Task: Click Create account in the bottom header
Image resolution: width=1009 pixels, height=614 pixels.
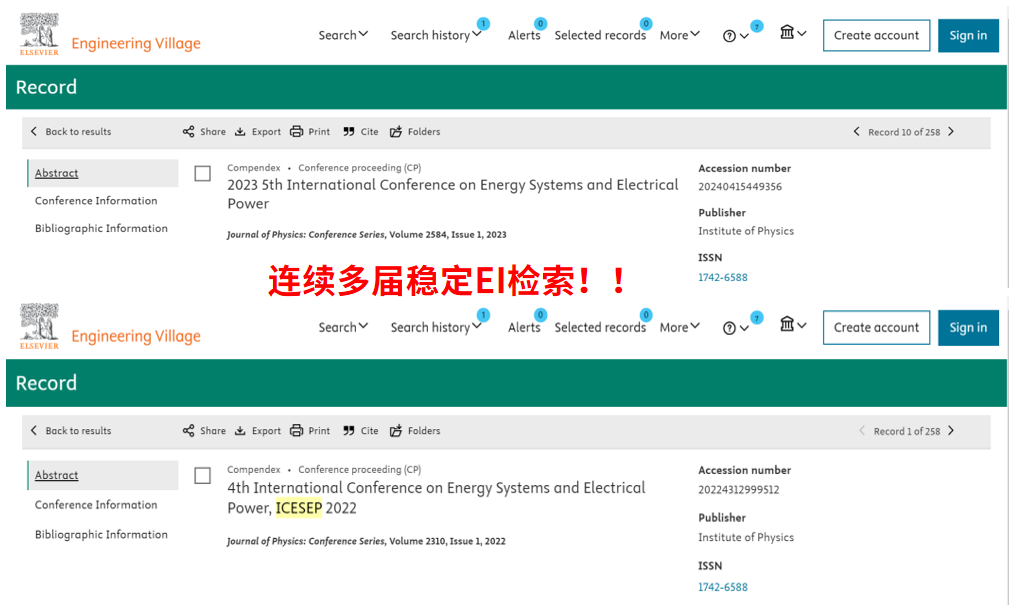Action: [x=876, y=328]
